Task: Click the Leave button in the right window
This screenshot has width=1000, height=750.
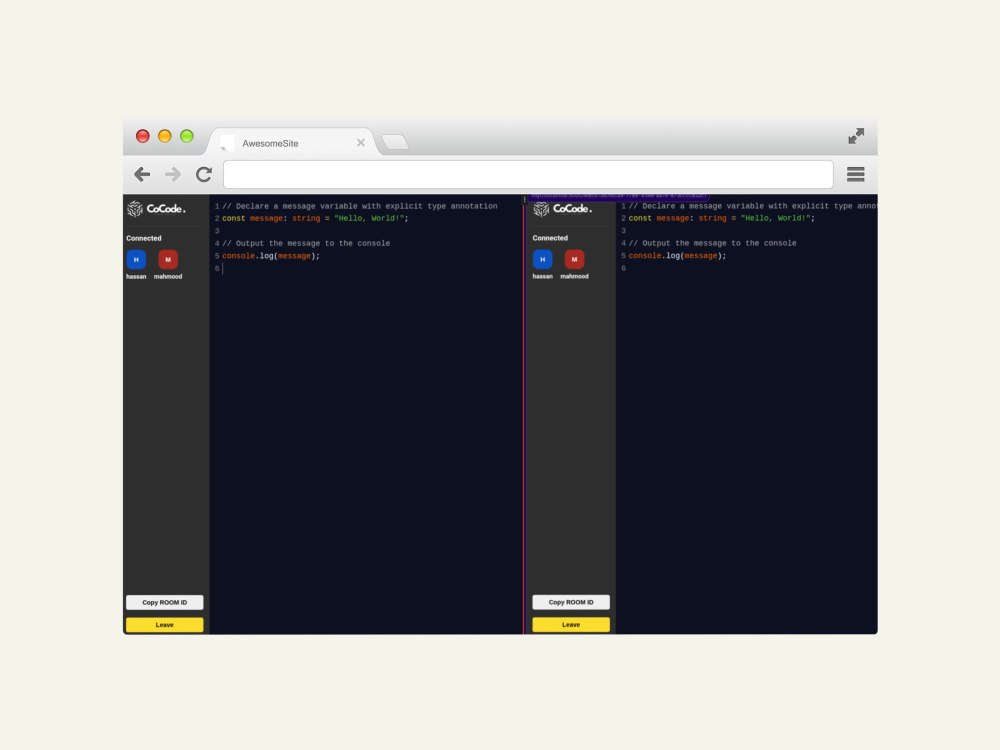Action: 571,625
